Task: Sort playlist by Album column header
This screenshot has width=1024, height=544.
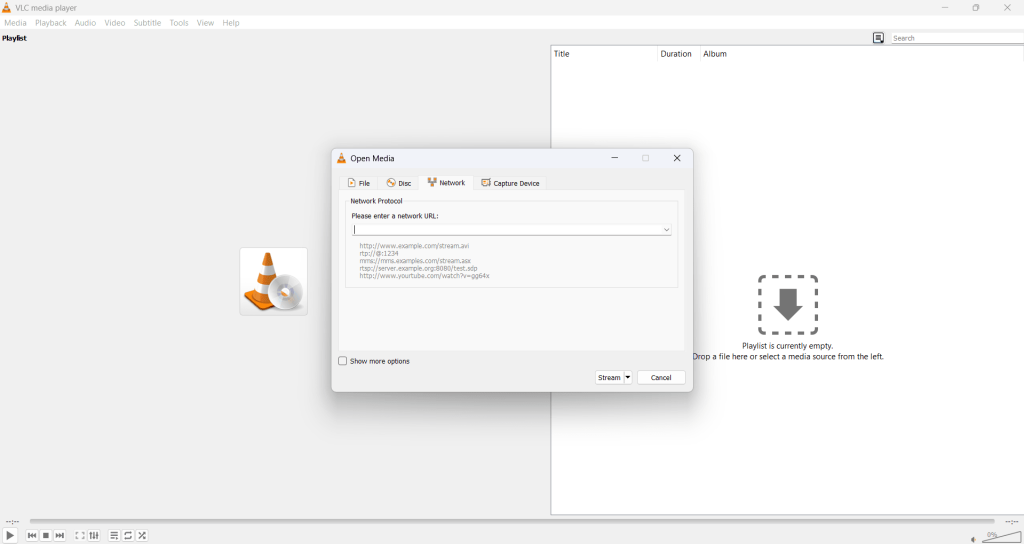Action: coord(862,54)
